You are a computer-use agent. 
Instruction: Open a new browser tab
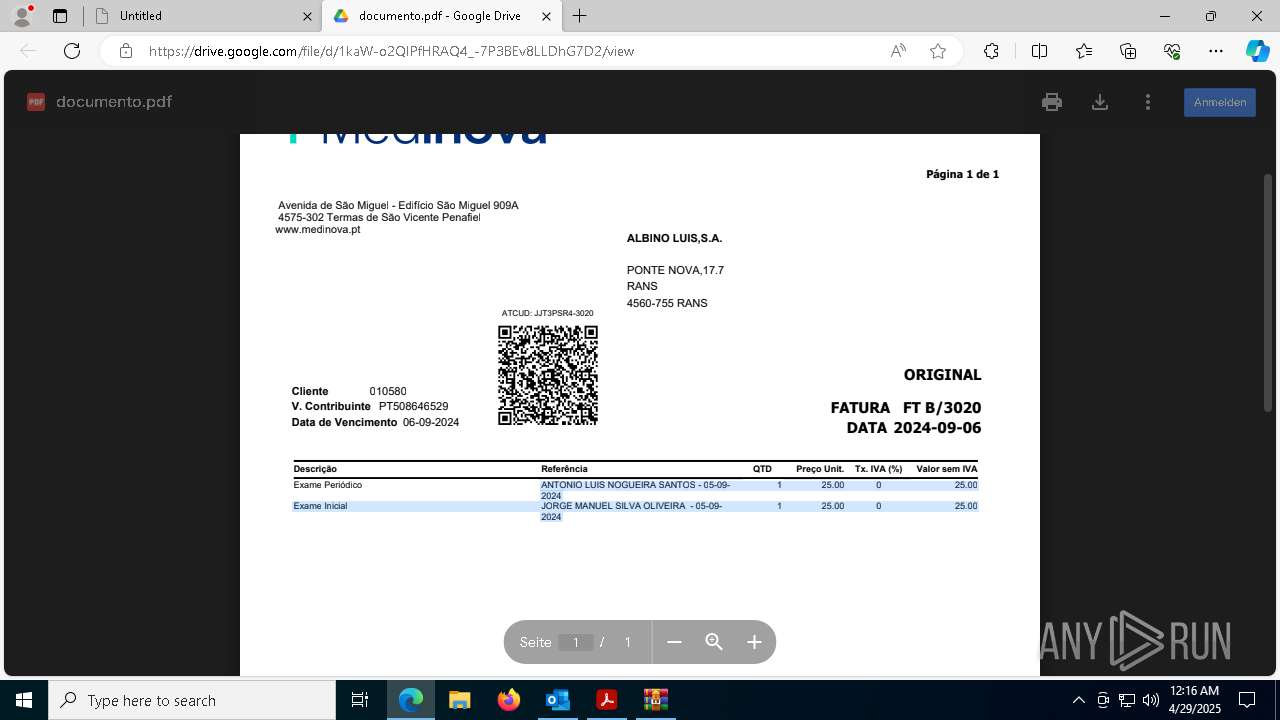click(x=580, y=16)
